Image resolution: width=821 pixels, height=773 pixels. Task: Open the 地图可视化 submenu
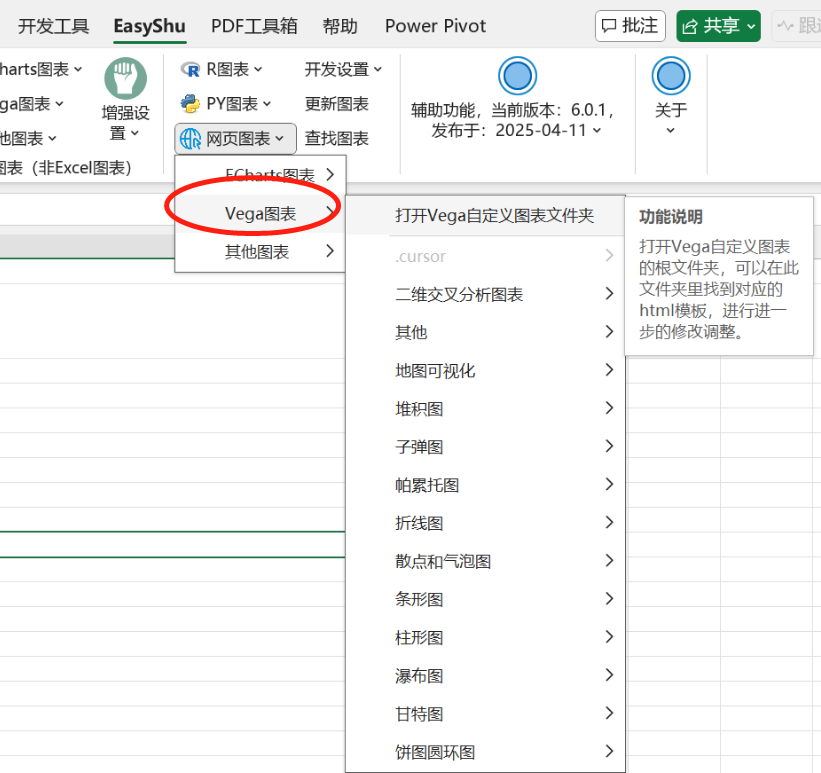tap(485, 370)
